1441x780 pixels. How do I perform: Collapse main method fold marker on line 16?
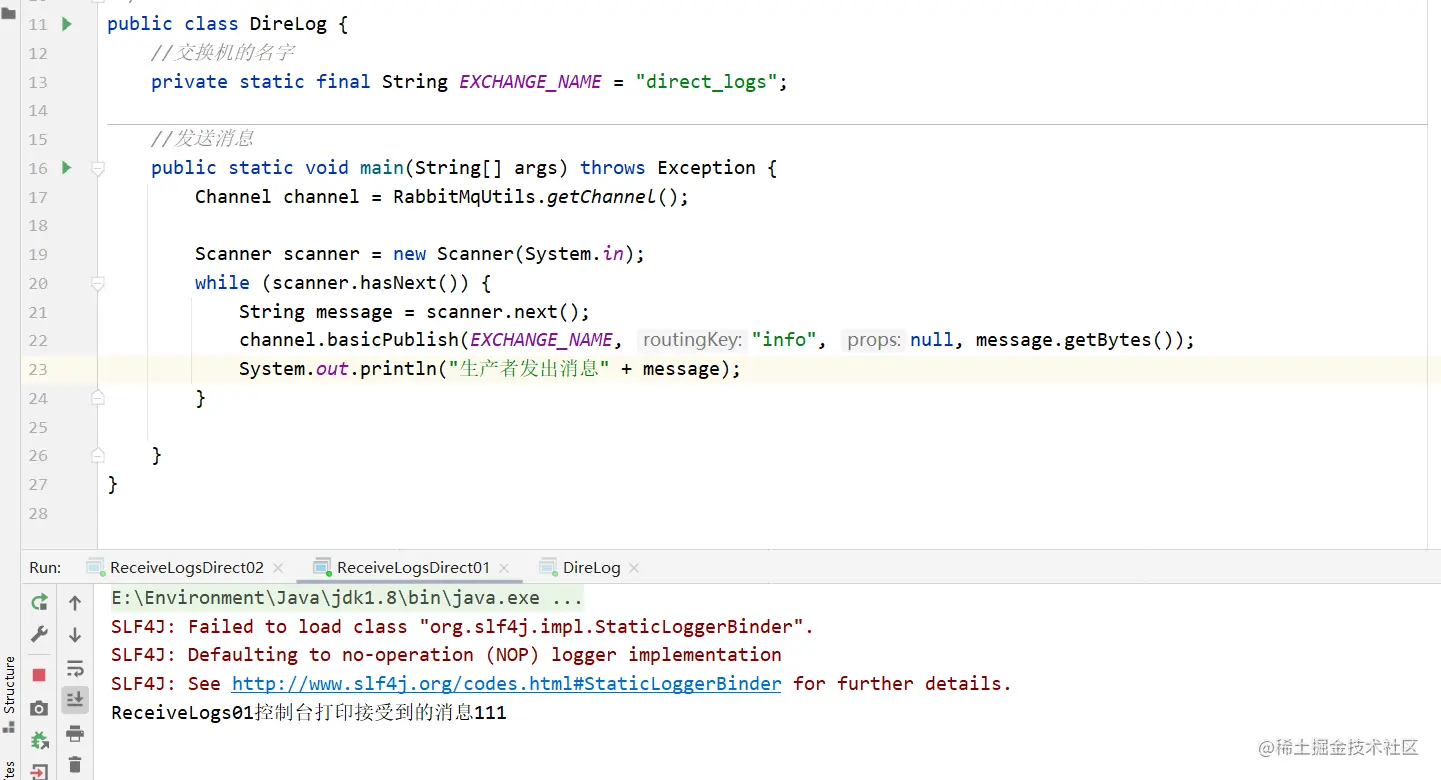pyautogui.click(x=97, y=168)
